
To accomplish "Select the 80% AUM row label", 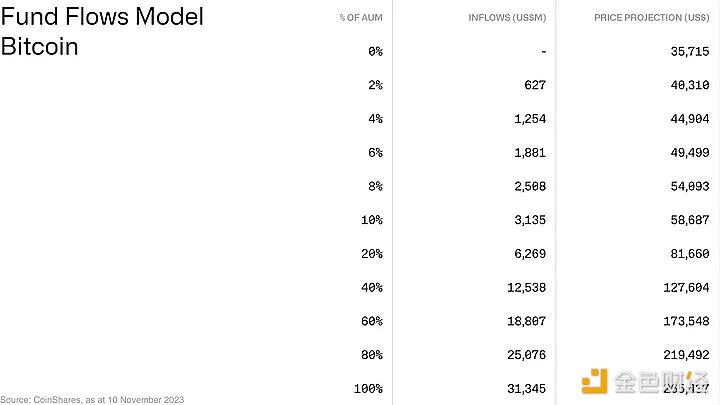I will point(370,354).
